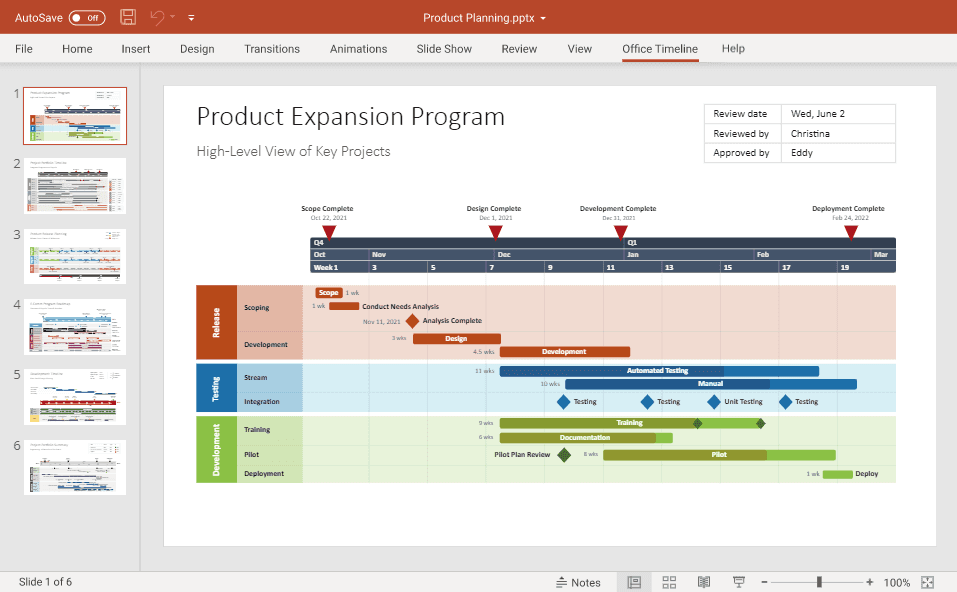957x592 pixels.
Task: Switch to Normal view icon
Action: [634, 581]
